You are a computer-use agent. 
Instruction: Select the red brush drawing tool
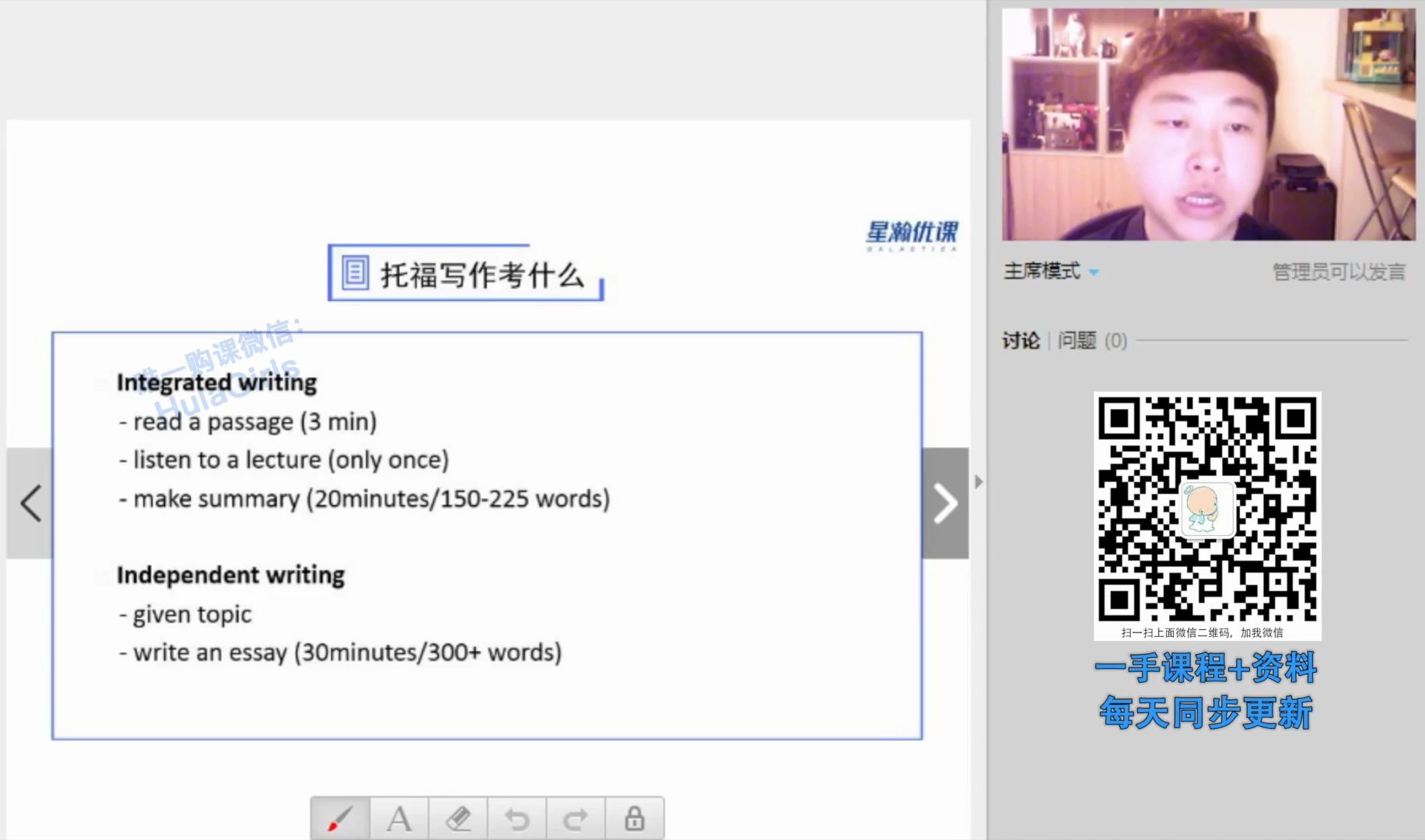coord(341,818)
